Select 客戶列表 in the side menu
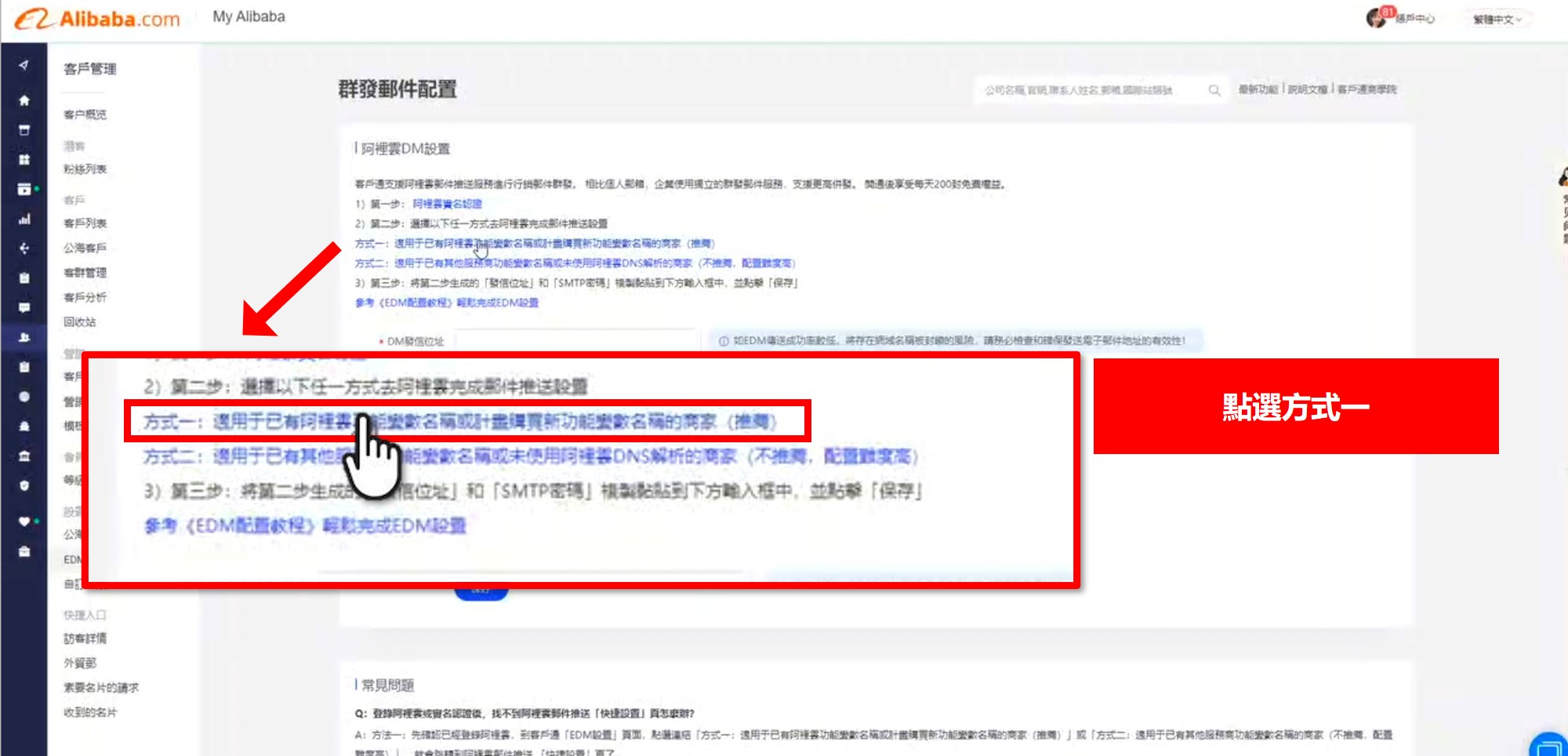The height and width of the screenshot is (756, 1568). [x=85, y=224]
